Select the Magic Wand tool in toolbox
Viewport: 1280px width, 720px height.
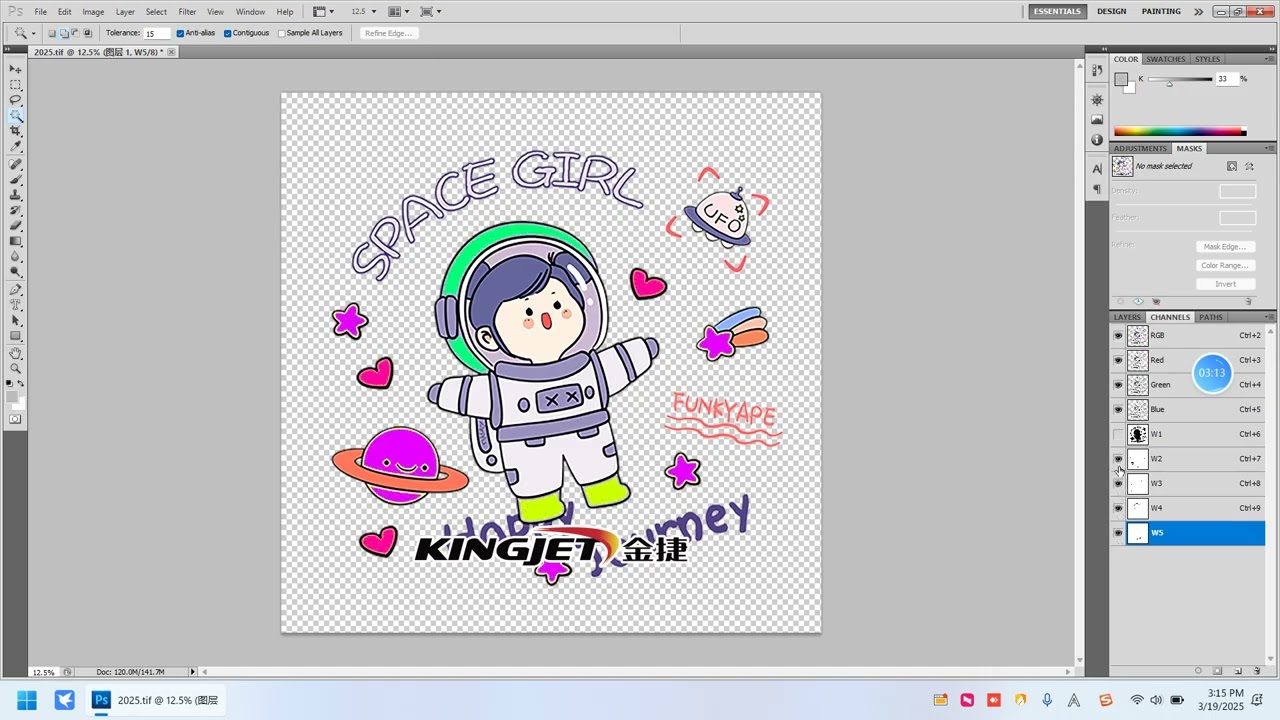coord(15,116)
